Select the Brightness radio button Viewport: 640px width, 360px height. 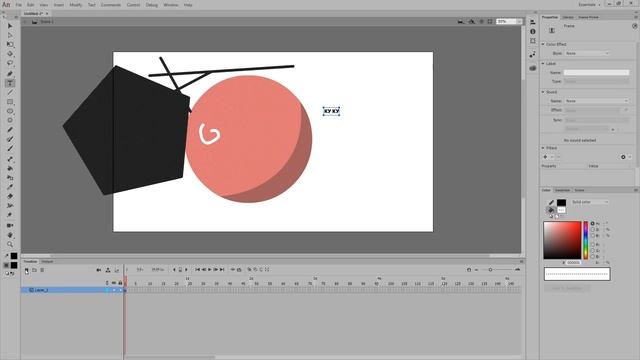click(x=593, y=236)
